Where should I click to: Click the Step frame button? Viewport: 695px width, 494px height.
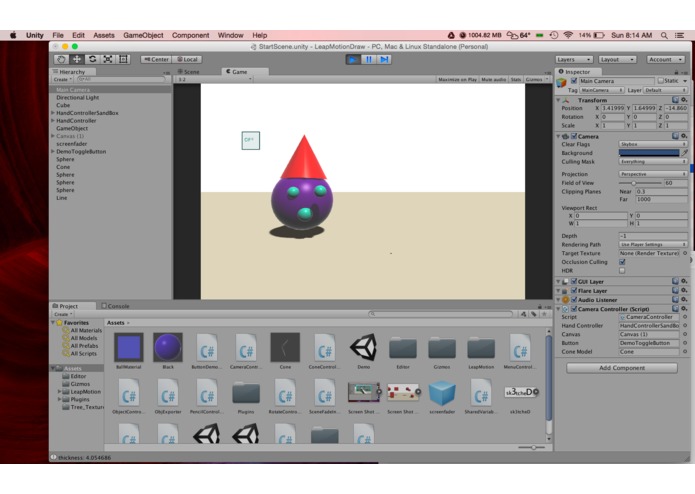pos(384,59)
